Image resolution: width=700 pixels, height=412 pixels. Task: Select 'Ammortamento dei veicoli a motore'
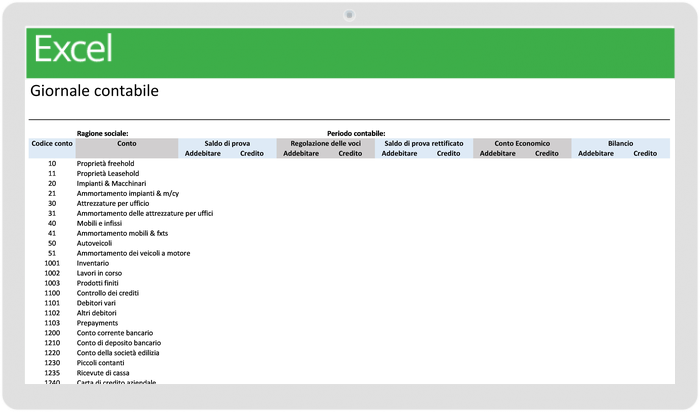click(133, 253)
